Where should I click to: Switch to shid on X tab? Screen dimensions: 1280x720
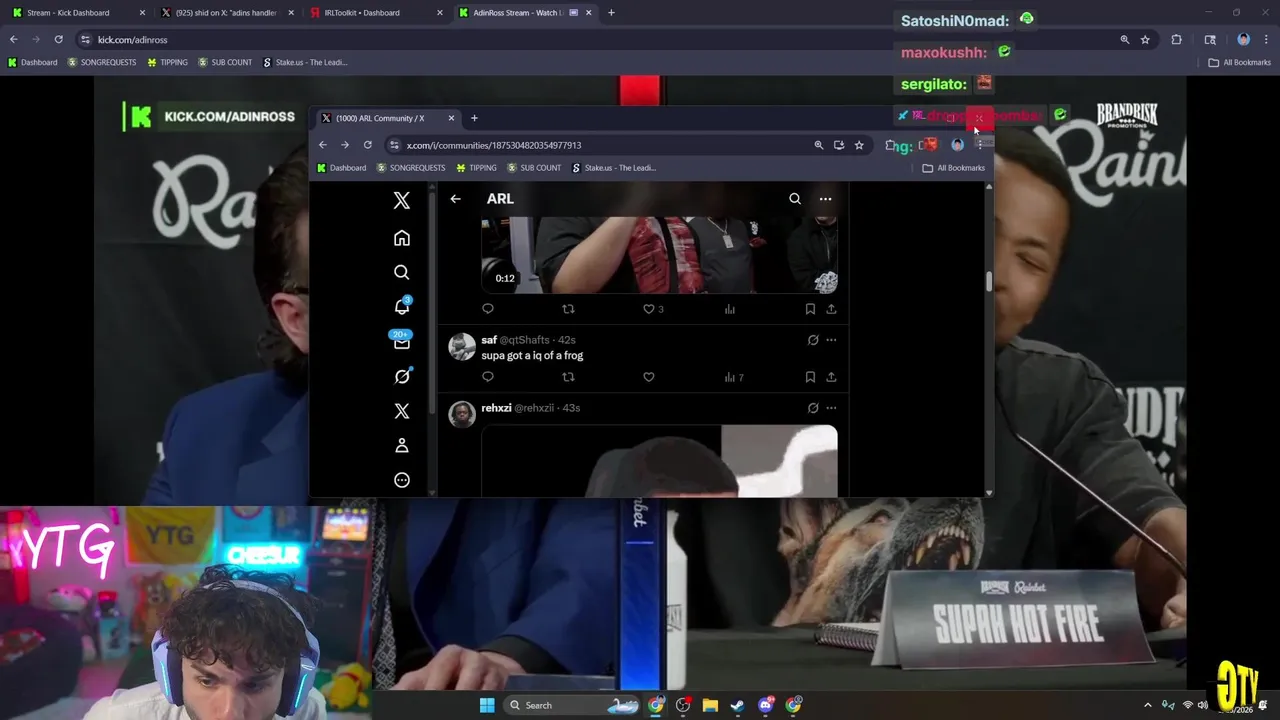click(x=226, y=13)
